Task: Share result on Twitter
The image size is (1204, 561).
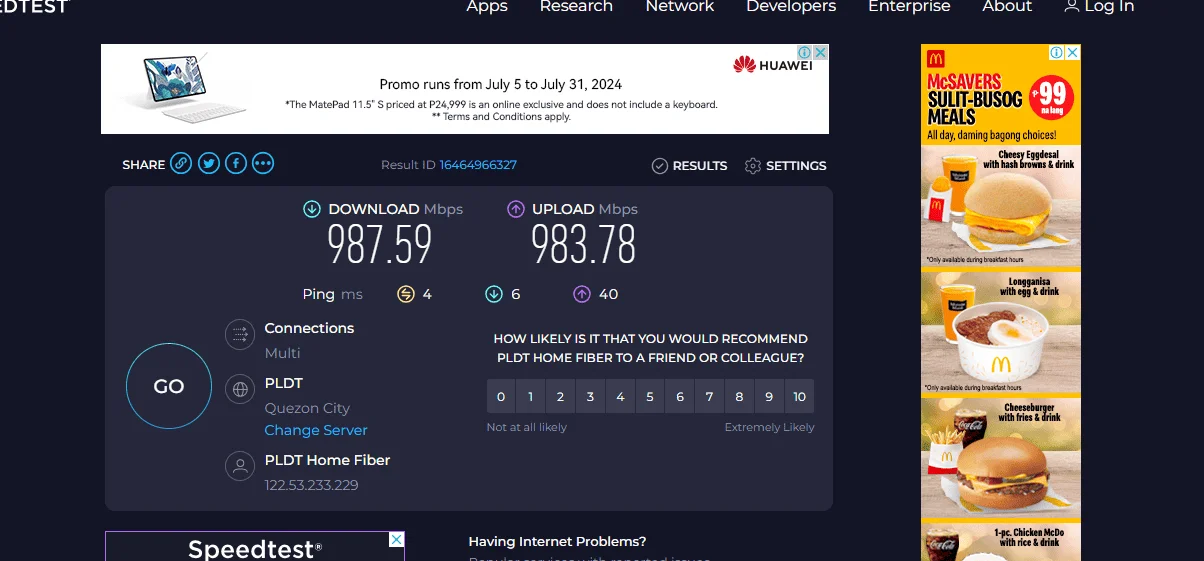Action: (x=208, y=164)
